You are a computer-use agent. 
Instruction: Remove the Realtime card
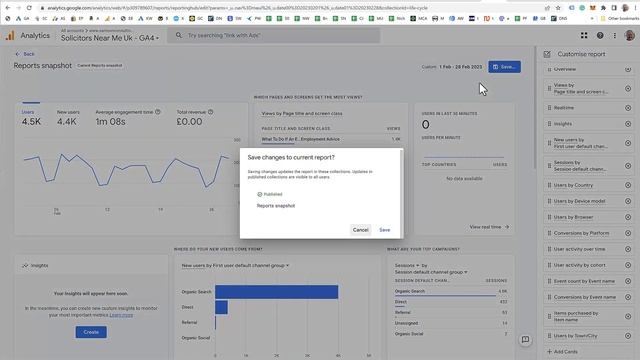(x=628, y=108)
